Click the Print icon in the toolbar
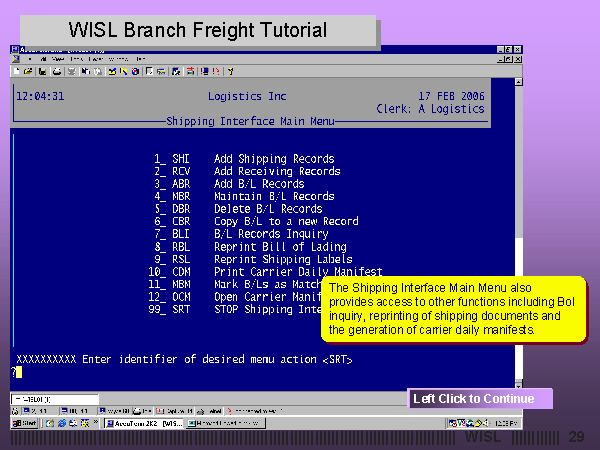The width and height of the screenshot is (600, 450). 54,72
